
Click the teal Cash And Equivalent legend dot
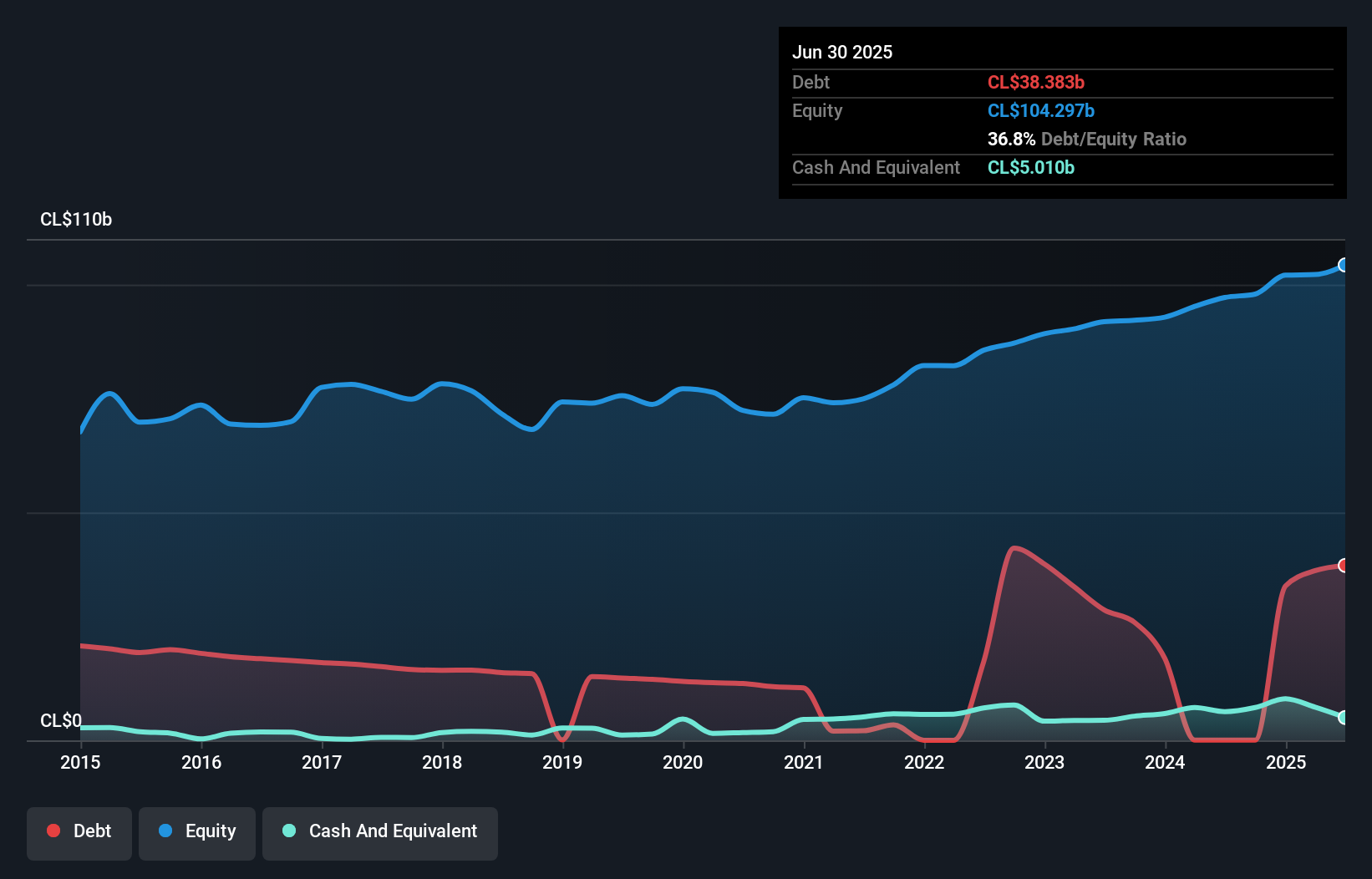(x=287, y=831)
